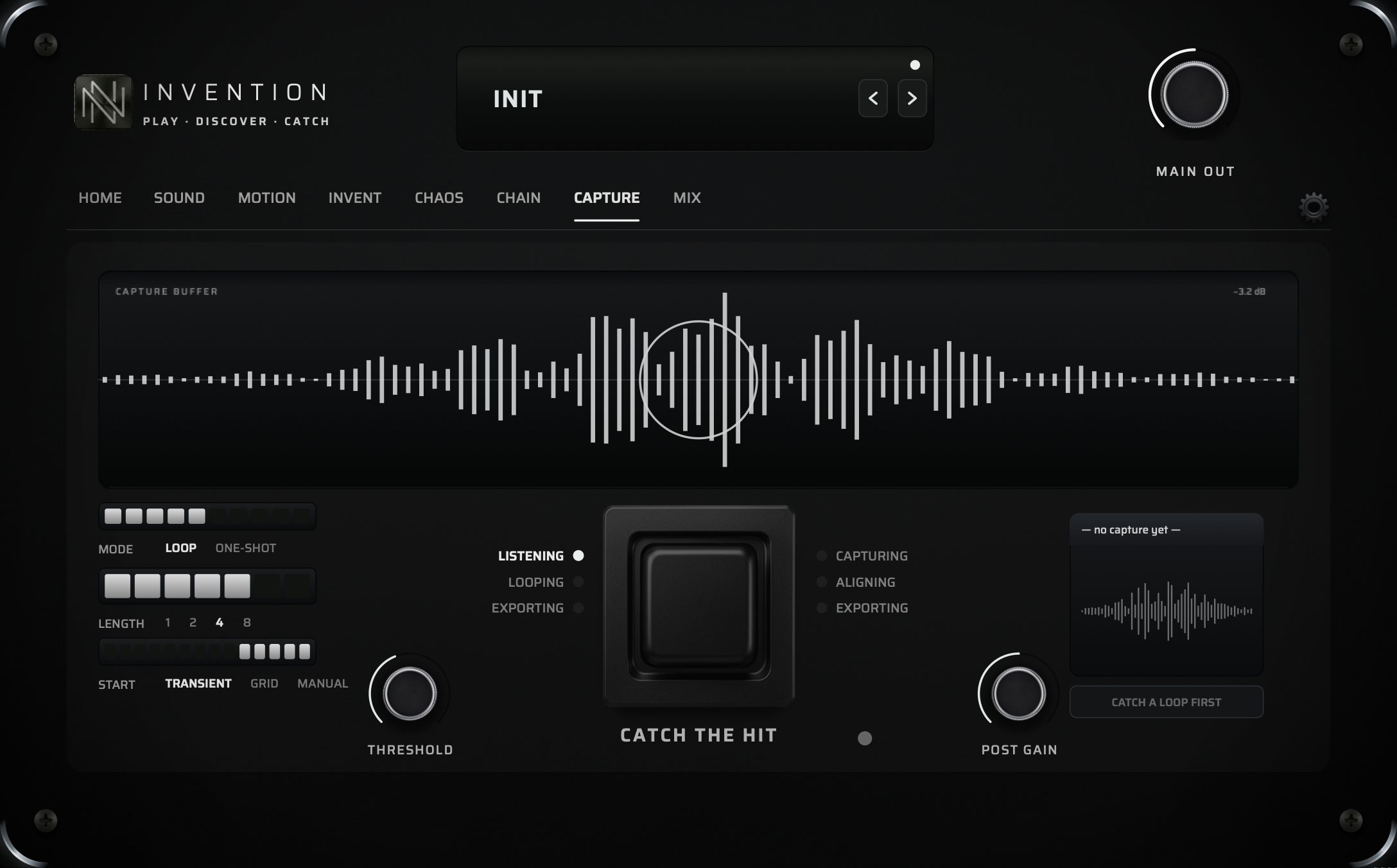Choose MANUAL start mode
Screen dimensions: 1397x868
click(x=323, y=684)
